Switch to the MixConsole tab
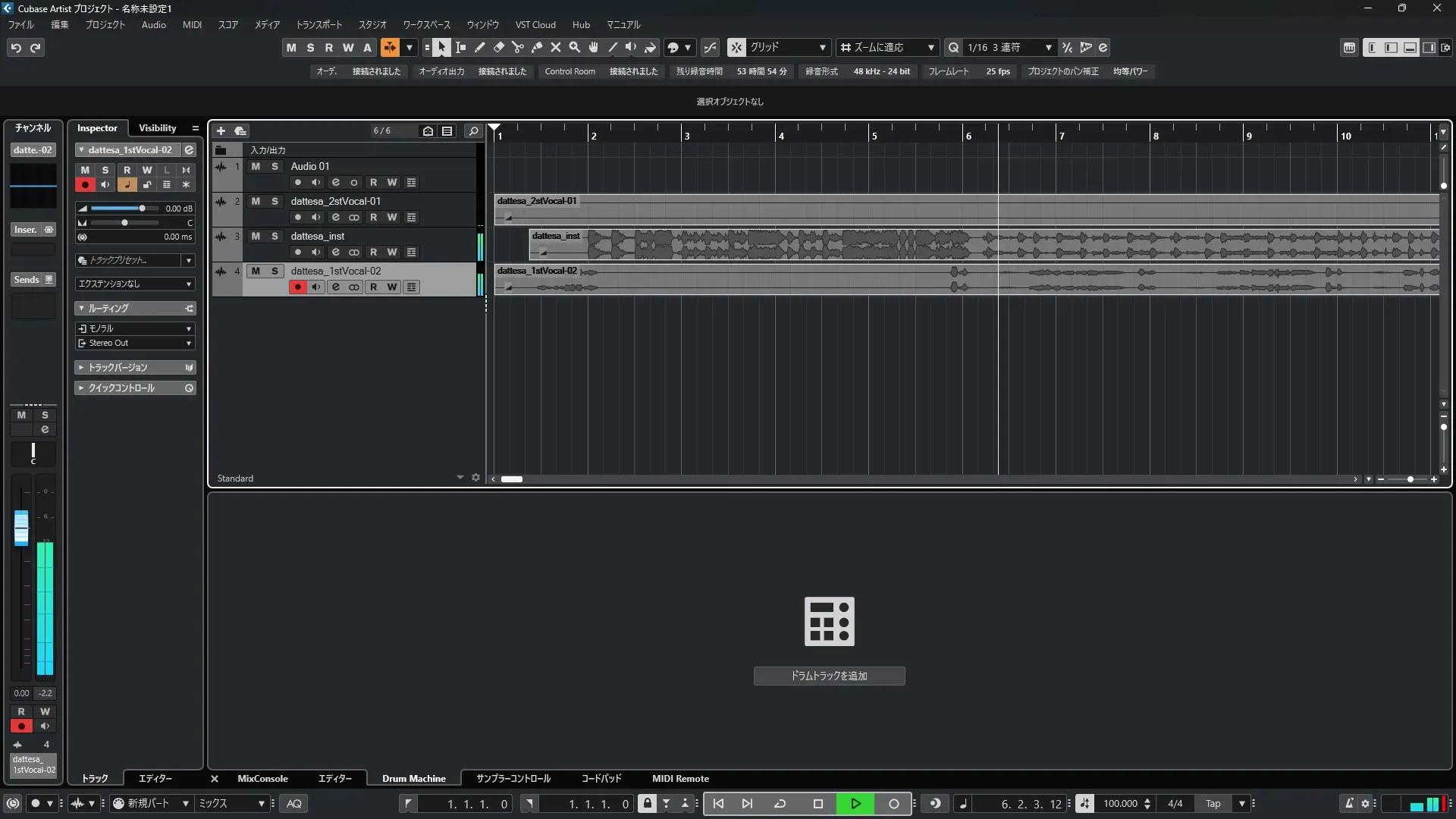The width and height of the screenshot is (1456, 819). 262,779
